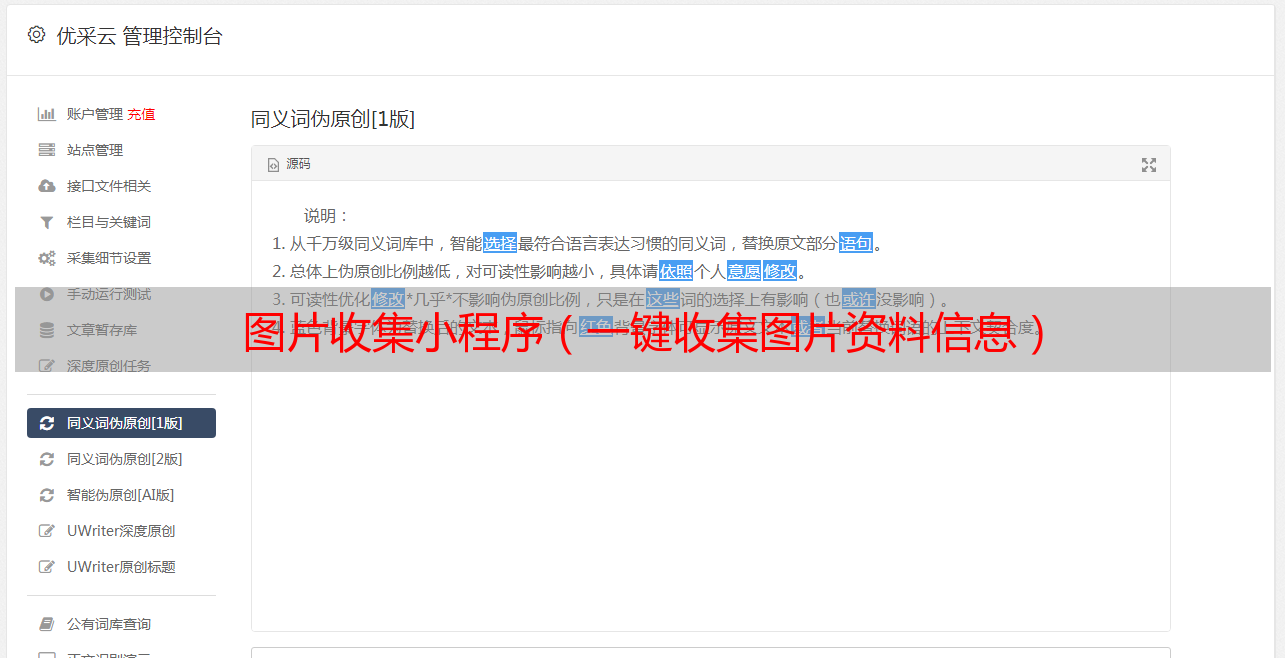Open UWriter原创标题 in the sidebar

point(121,567)
